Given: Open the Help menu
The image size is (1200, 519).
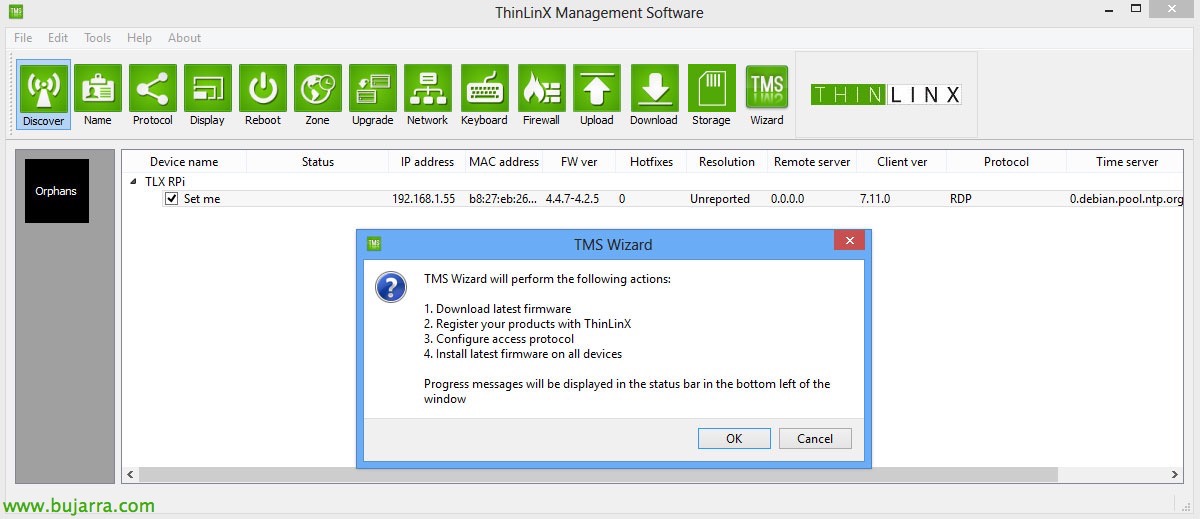Looking at the screenshot, I should [140, 38].
